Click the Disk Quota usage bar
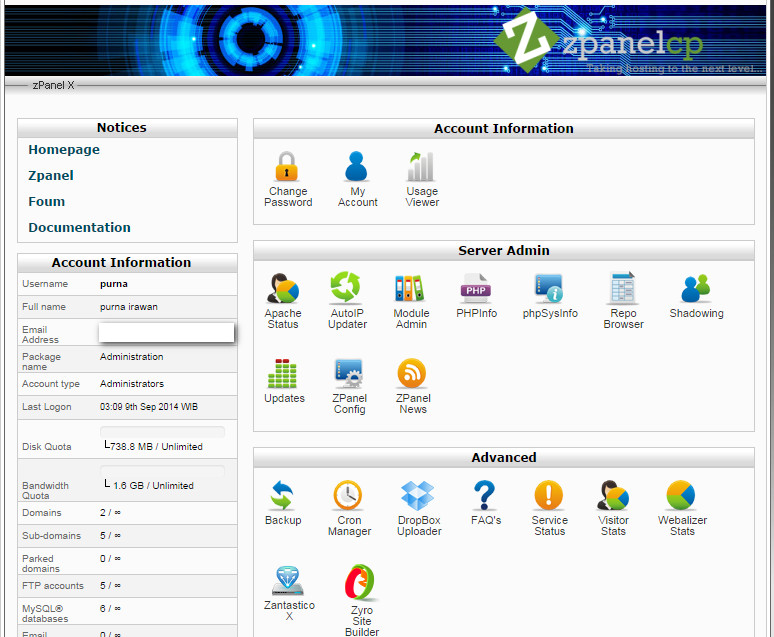The width and height of the screenshot is (774, 637). click(x=162, y=432)
